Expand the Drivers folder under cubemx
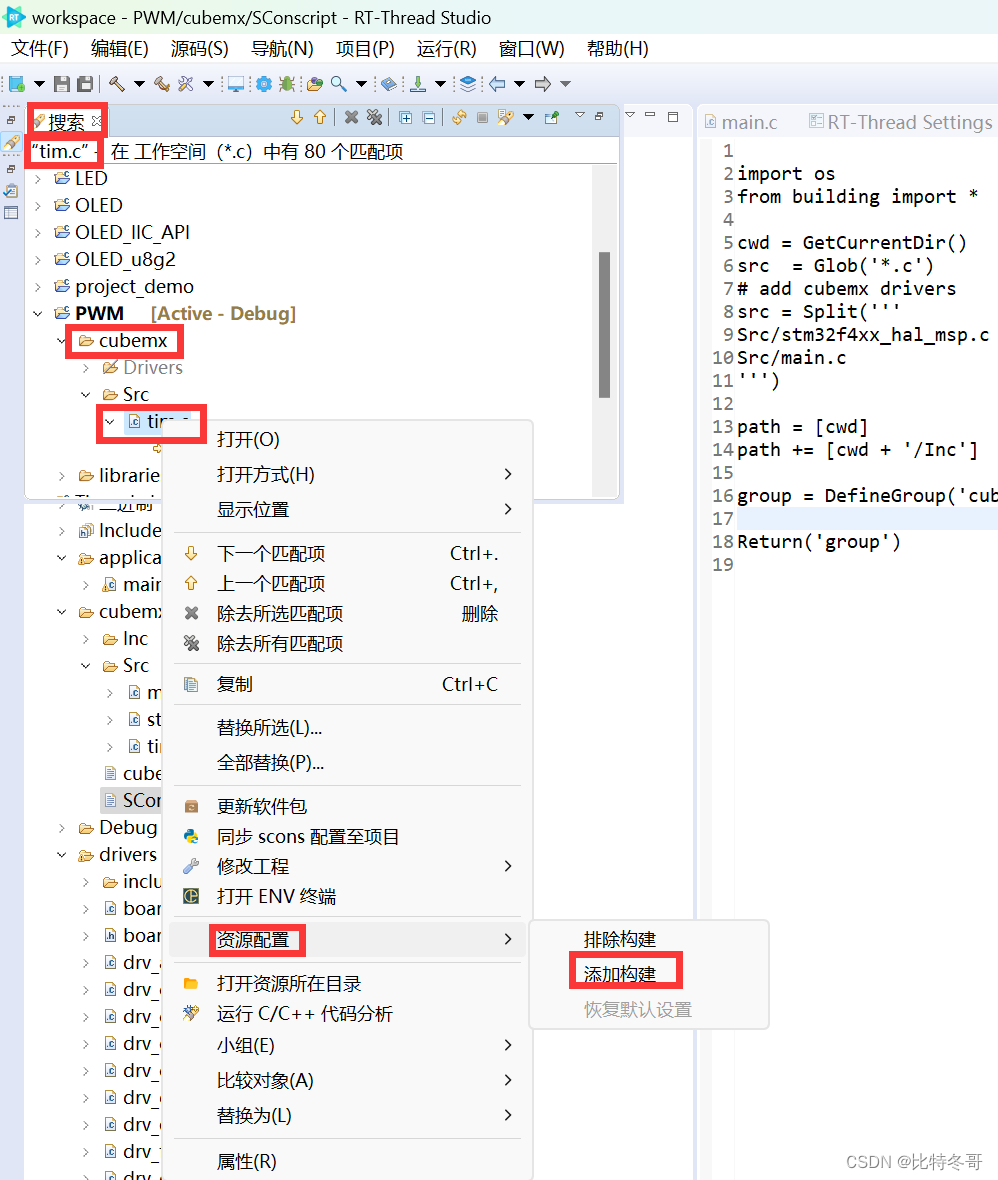998x1180 pixels. pyautogui.click(x=86, y=368)
